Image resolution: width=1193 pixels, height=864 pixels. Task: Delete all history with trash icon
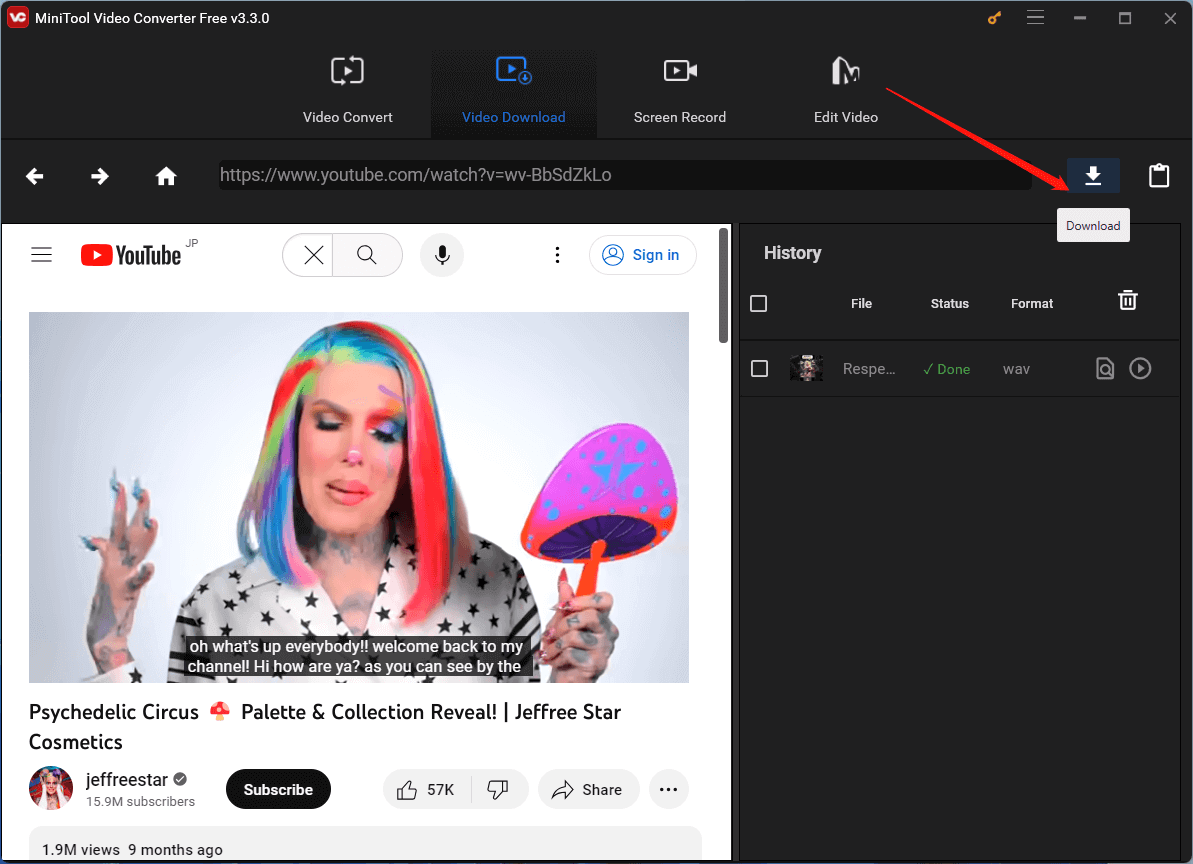(1128, 300)
